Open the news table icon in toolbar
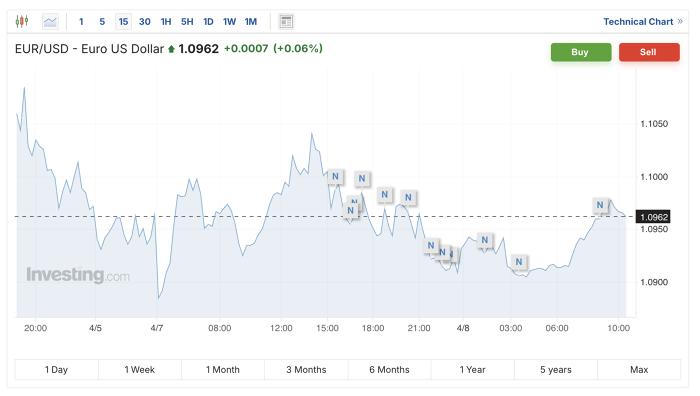Image resolution: width=700 pixels, height=396 pixels. click(286, 21)
